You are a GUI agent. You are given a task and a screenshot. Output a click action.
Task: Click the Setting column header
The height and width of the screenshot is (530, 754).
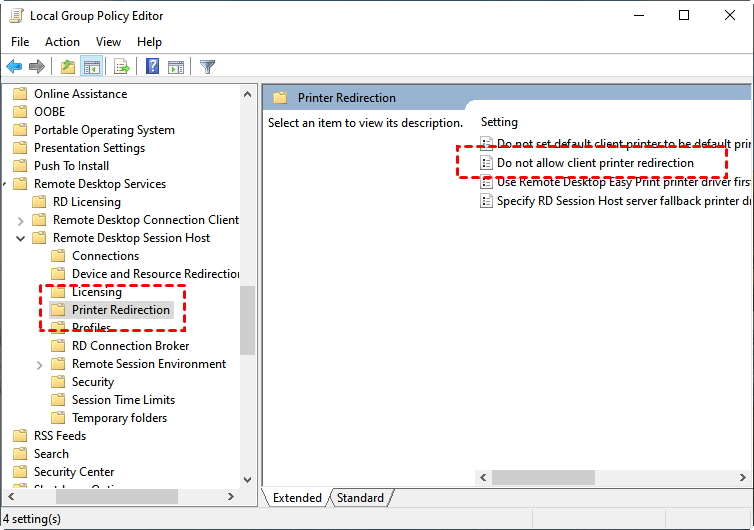pyautogui.click(x=499, y=122)
